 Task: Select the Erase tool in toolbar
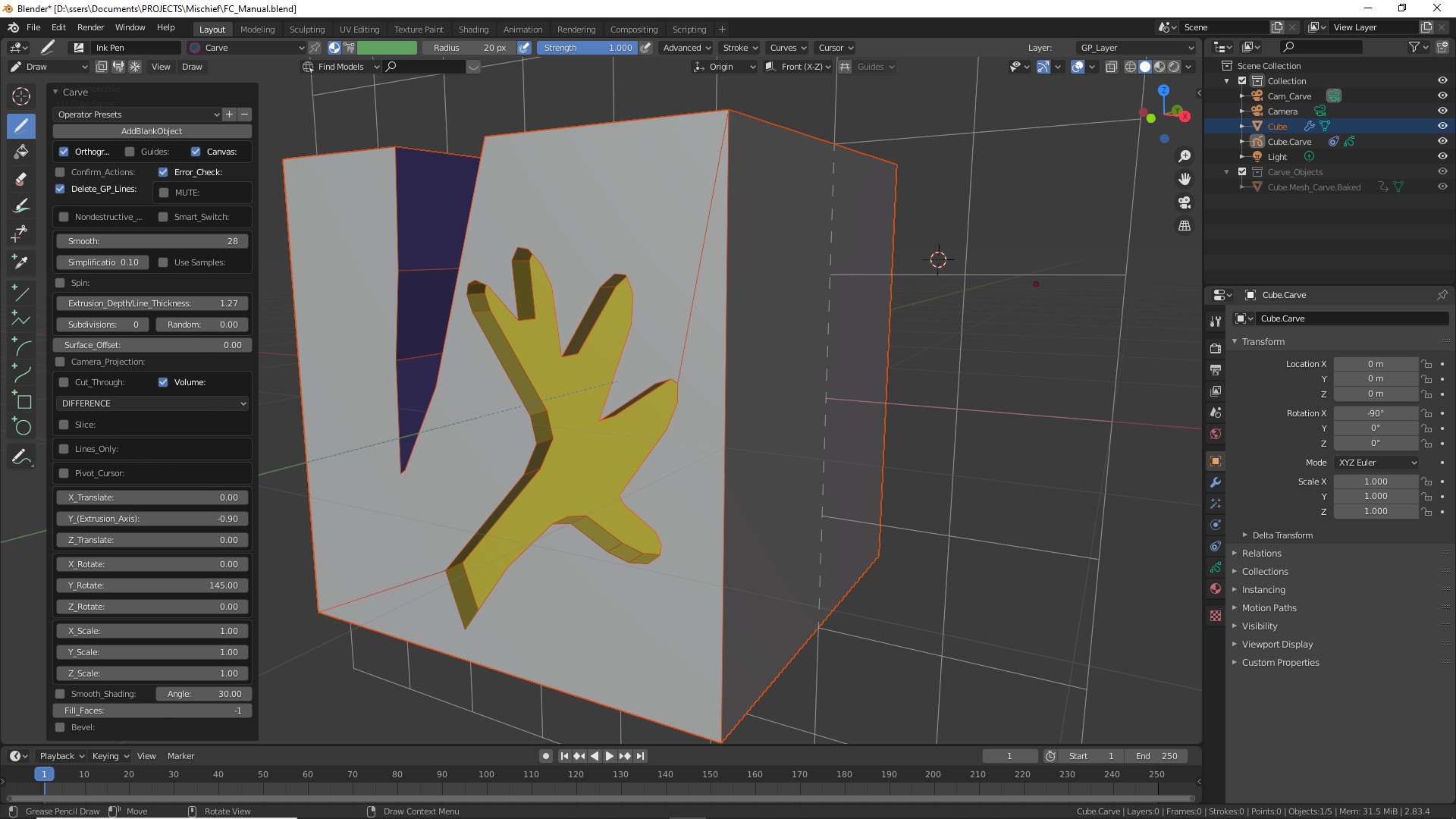click(x=21, y=180)
